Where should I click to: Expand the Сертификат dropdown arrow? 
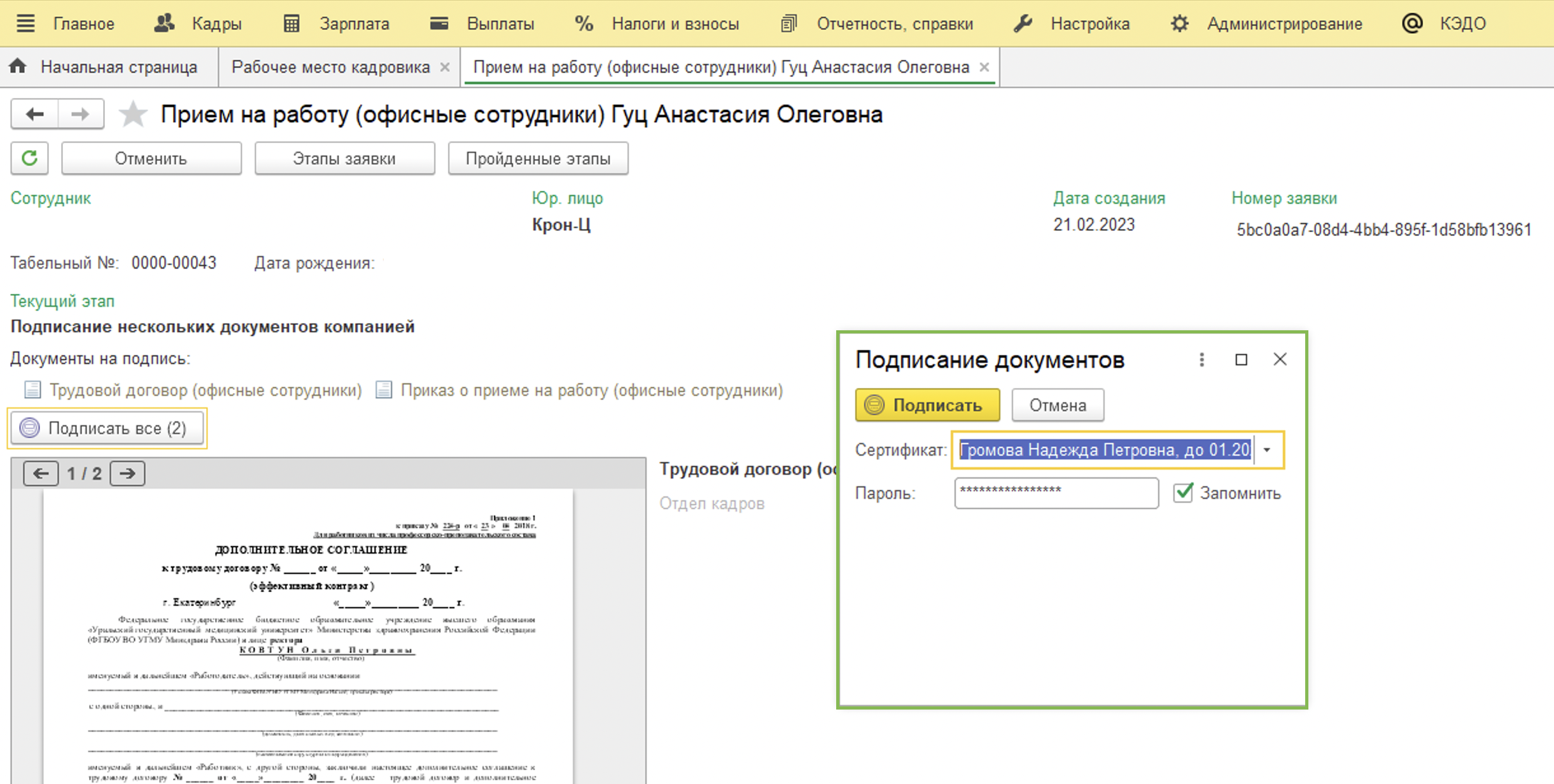1267,450
